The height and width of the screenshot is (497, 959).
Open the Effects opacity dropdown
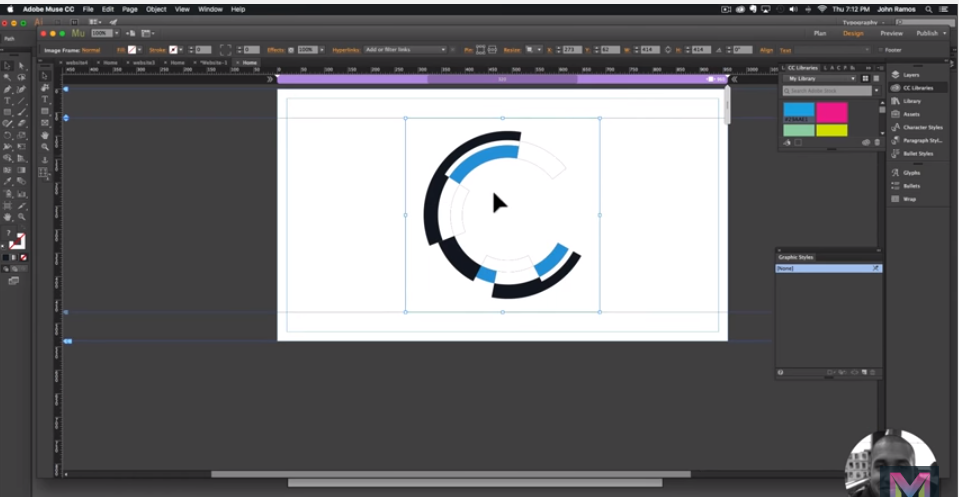[322, 50]
